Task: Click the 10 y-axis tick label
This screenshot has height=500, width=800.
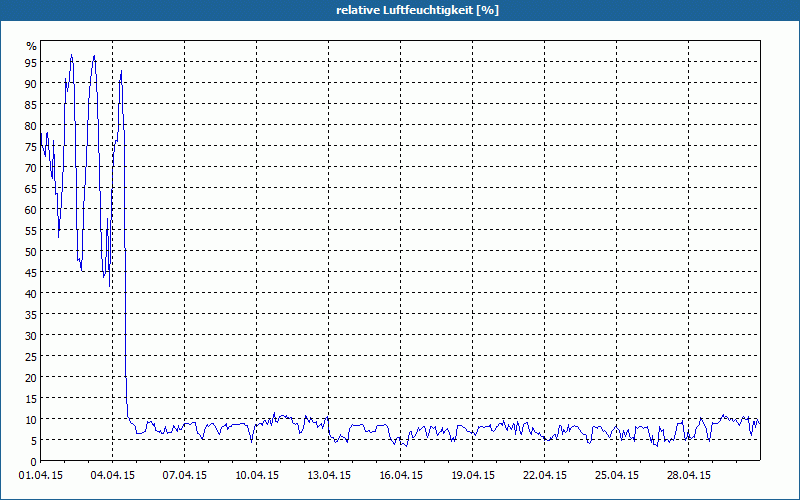Action: (x=30, y=420)
